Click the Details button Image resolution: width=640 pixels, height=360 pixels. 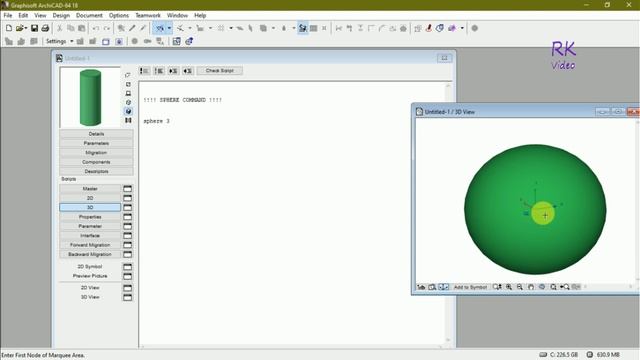coord(96,134)
